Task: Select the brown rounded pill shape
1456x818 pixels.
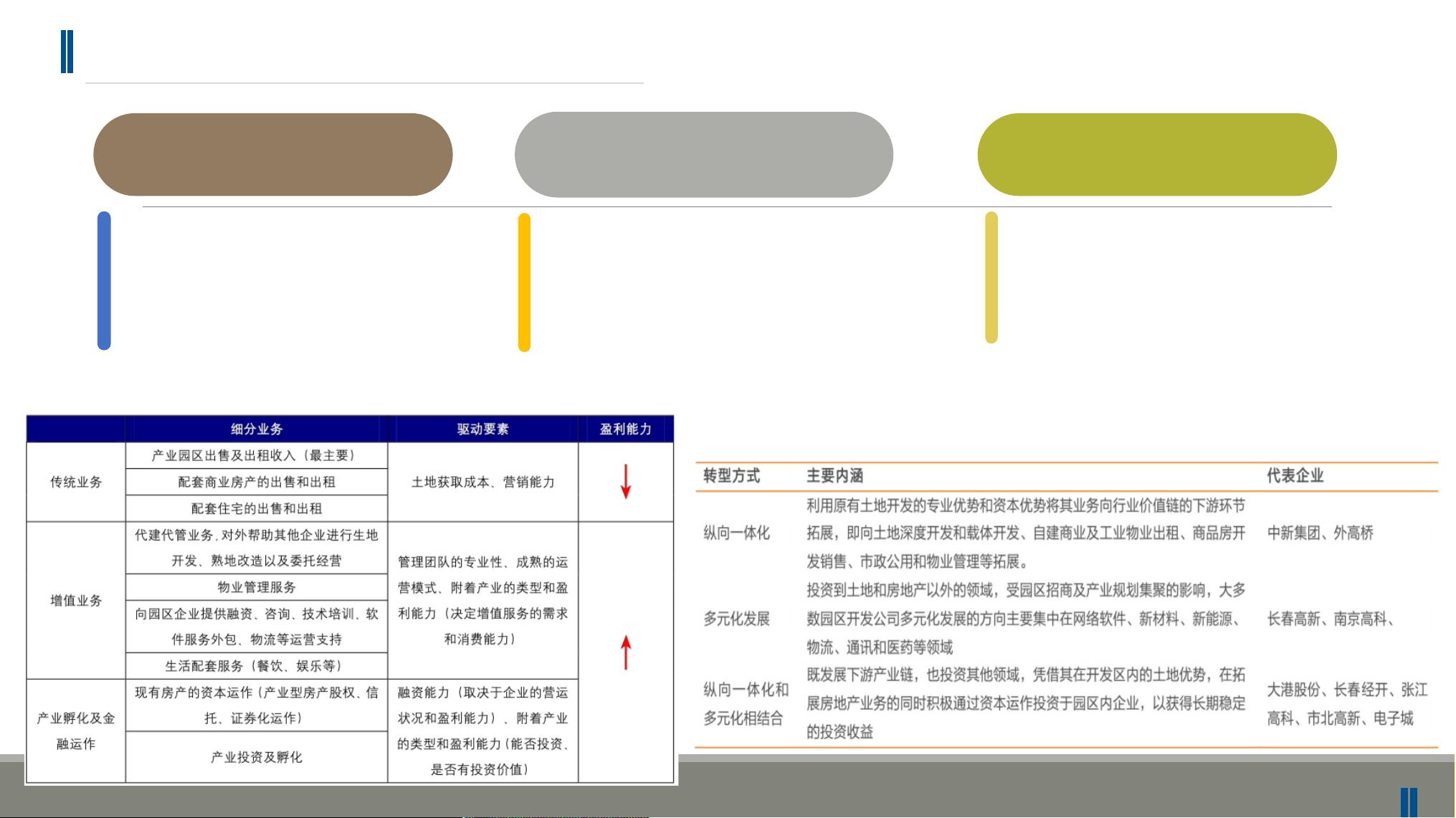Action: coord(273,154)
